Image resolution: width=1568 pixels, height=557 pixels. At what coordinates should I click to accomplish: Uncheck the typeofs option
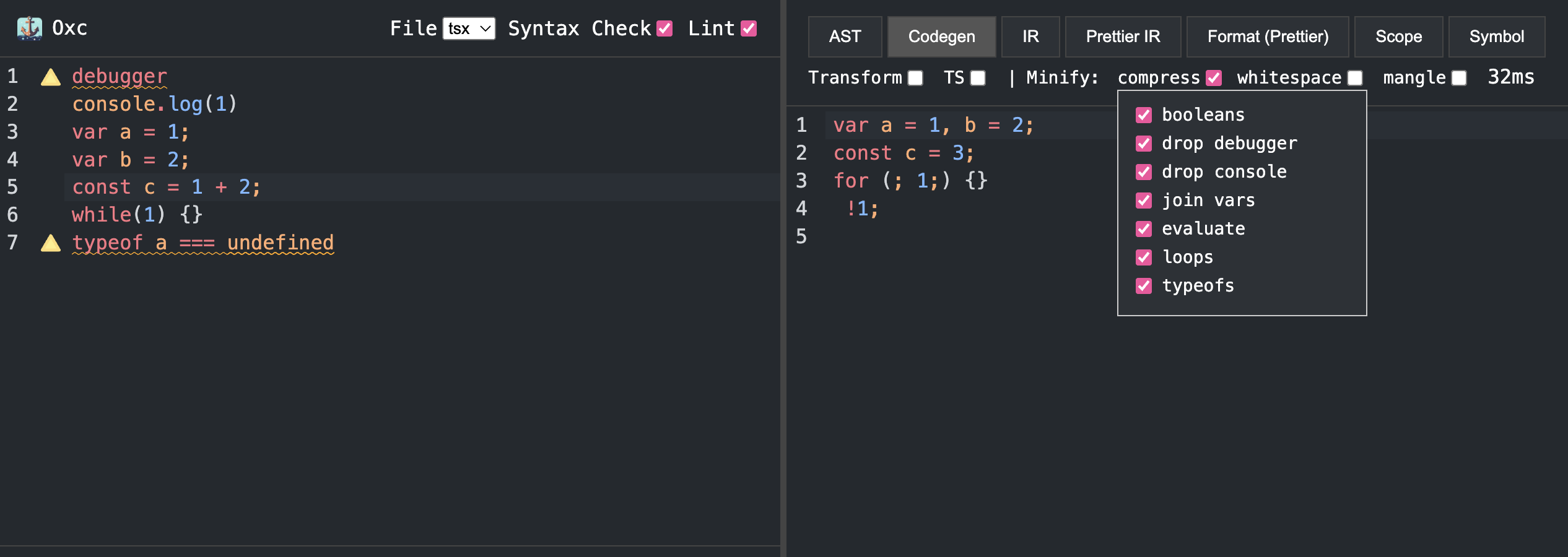coord(1144,286)
